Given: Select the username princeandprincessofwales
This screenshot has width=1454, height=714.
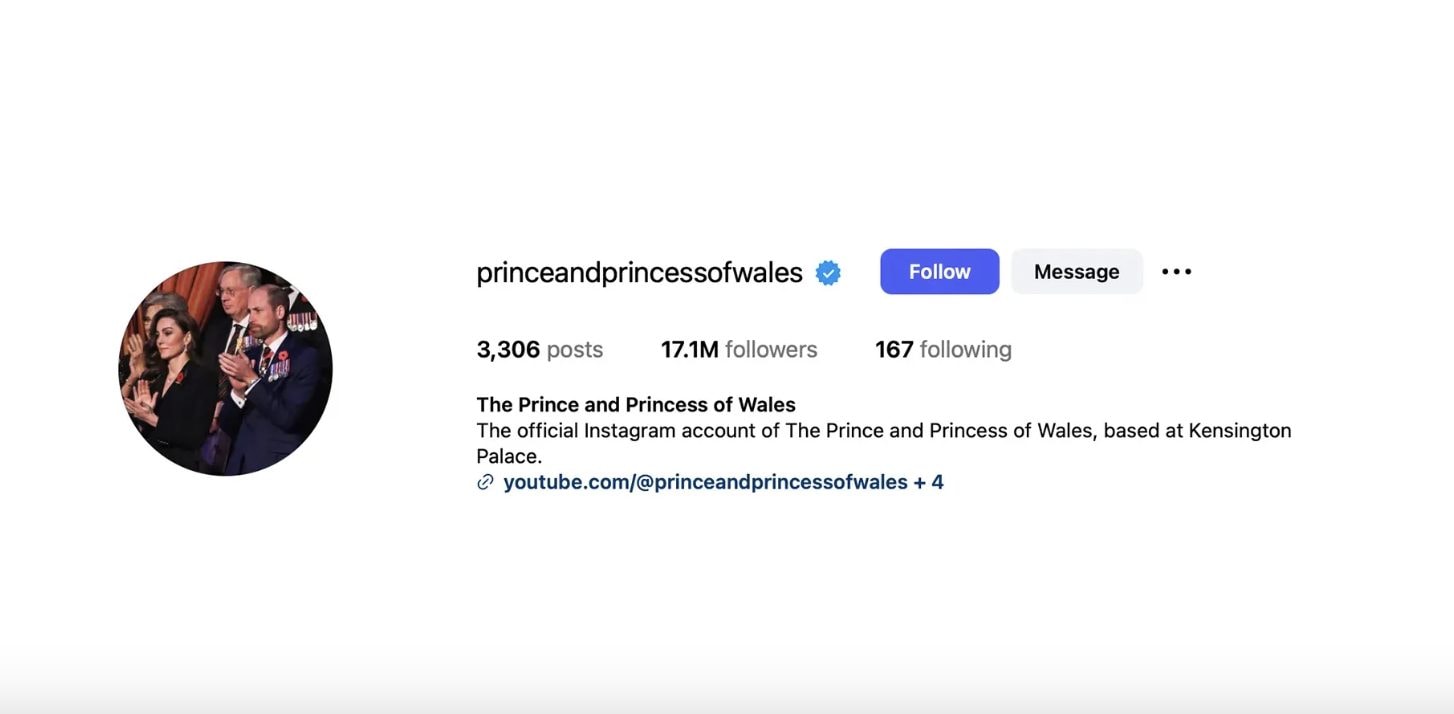Looking at the screenshot, I should (x=639, y=271).
